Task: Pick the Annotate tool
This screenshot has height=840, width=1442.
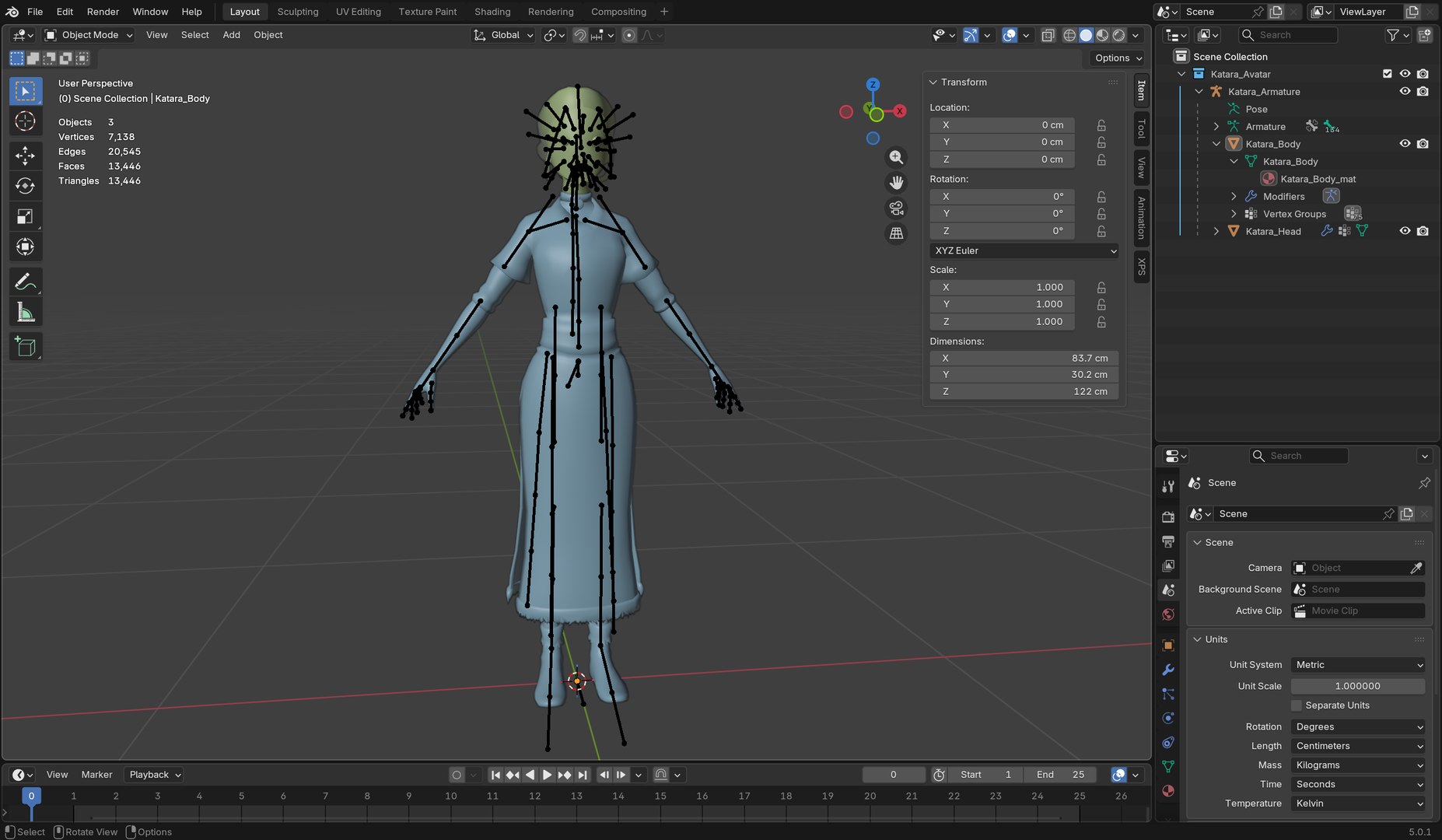Action: click(25, 282)
